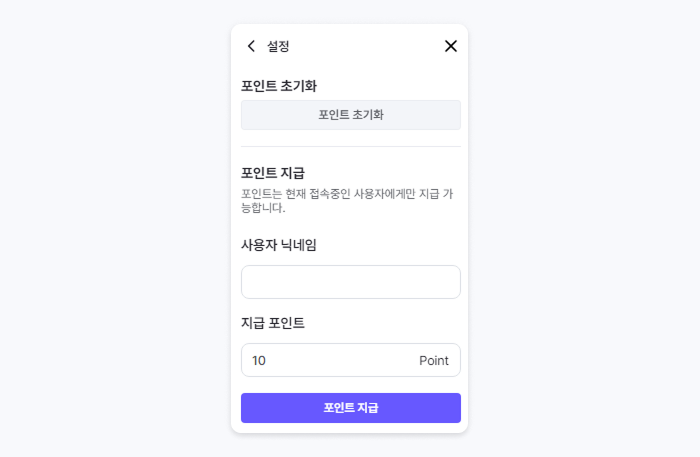Viewport: 700px width, 457px height.
Task: Click the back arrow next to 설정
Action: [x=251, y=46]
